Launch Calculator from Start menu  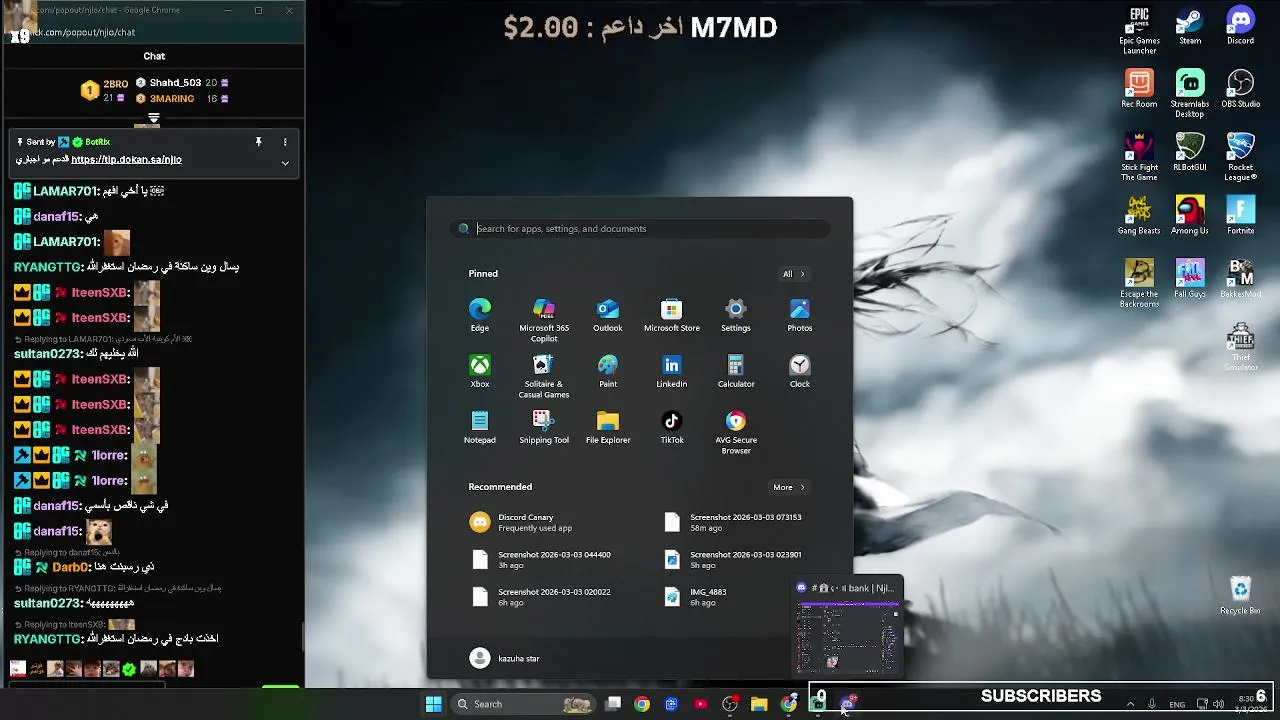tap(736, 370)
